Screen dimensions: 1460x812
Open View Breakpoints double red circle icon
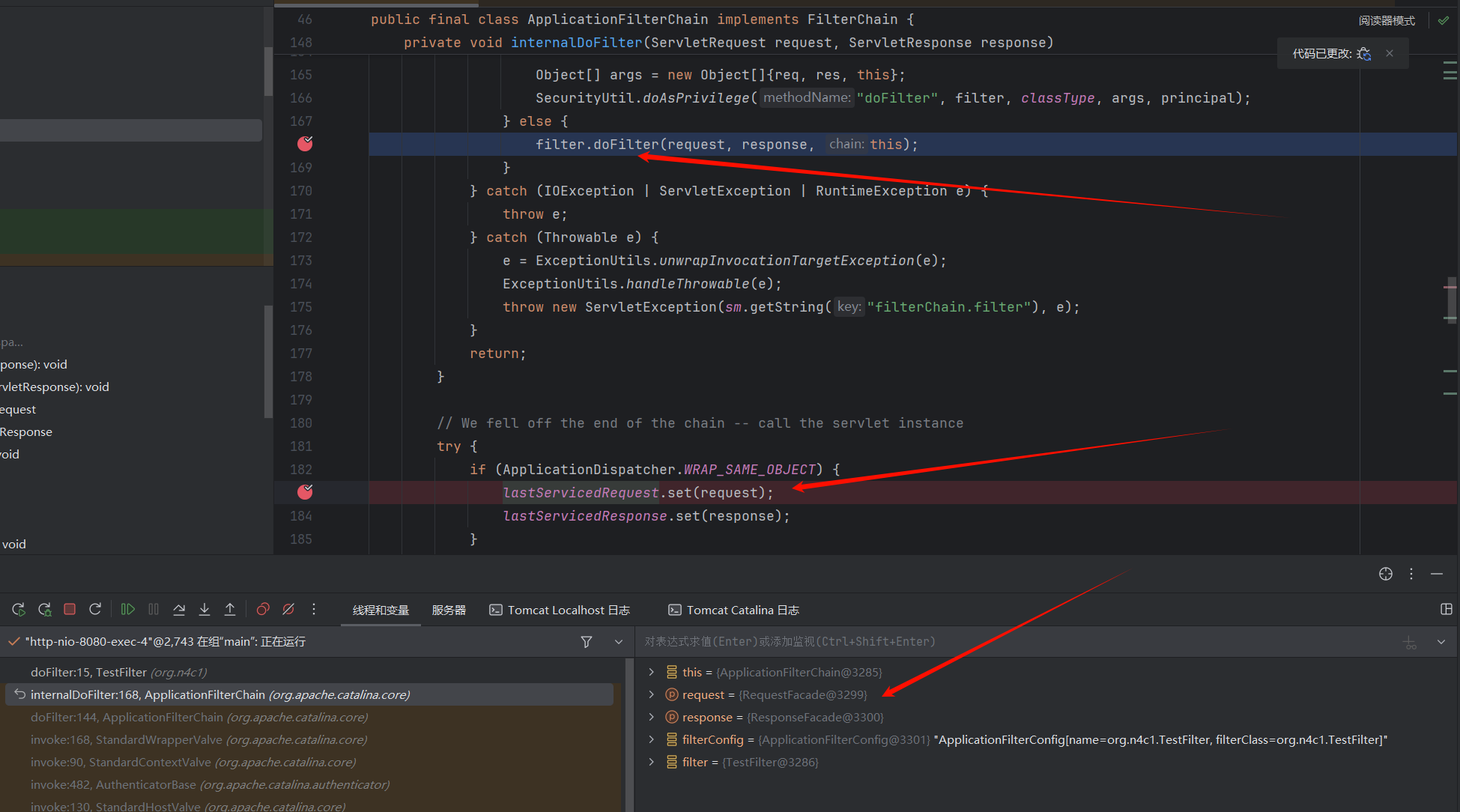point(263,610)
